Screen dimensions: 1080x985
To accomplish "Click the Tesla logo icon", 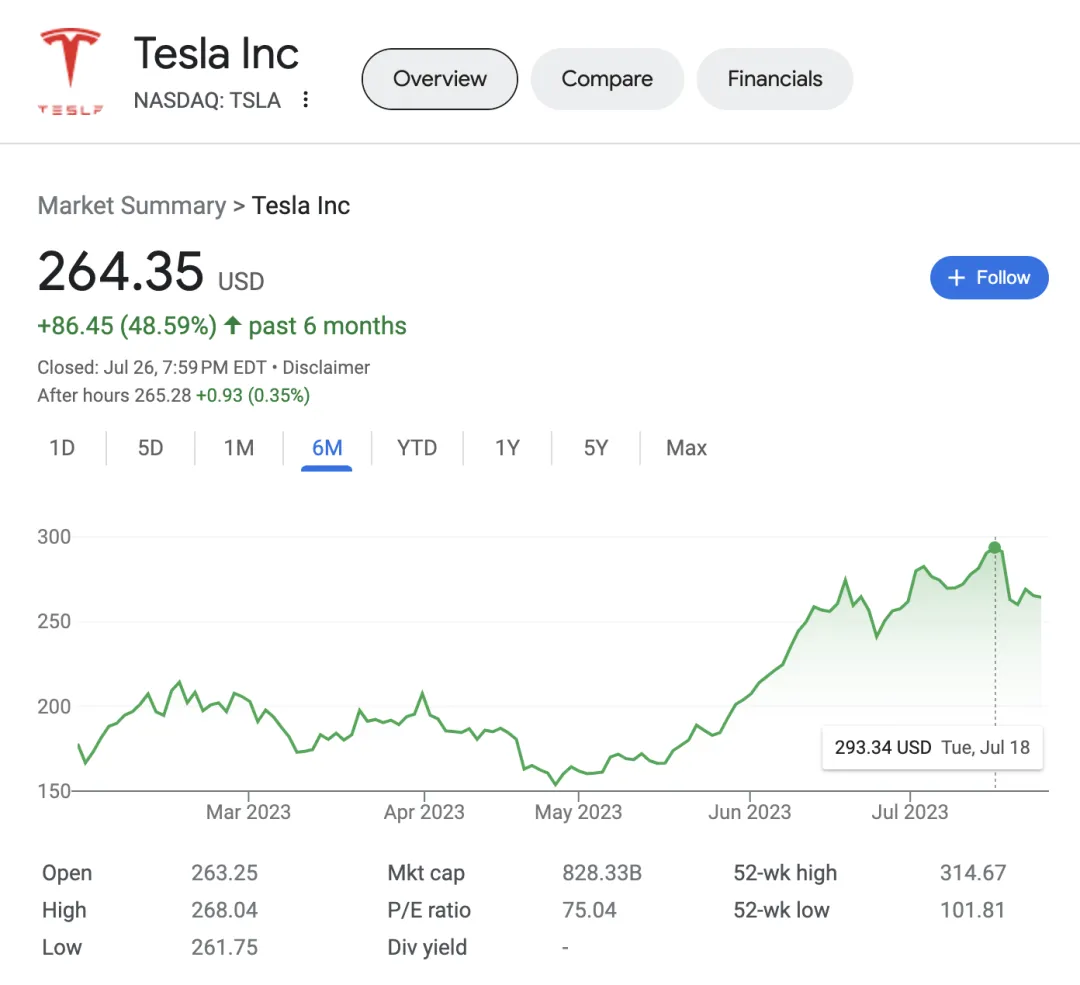I will tap(70, 70).
